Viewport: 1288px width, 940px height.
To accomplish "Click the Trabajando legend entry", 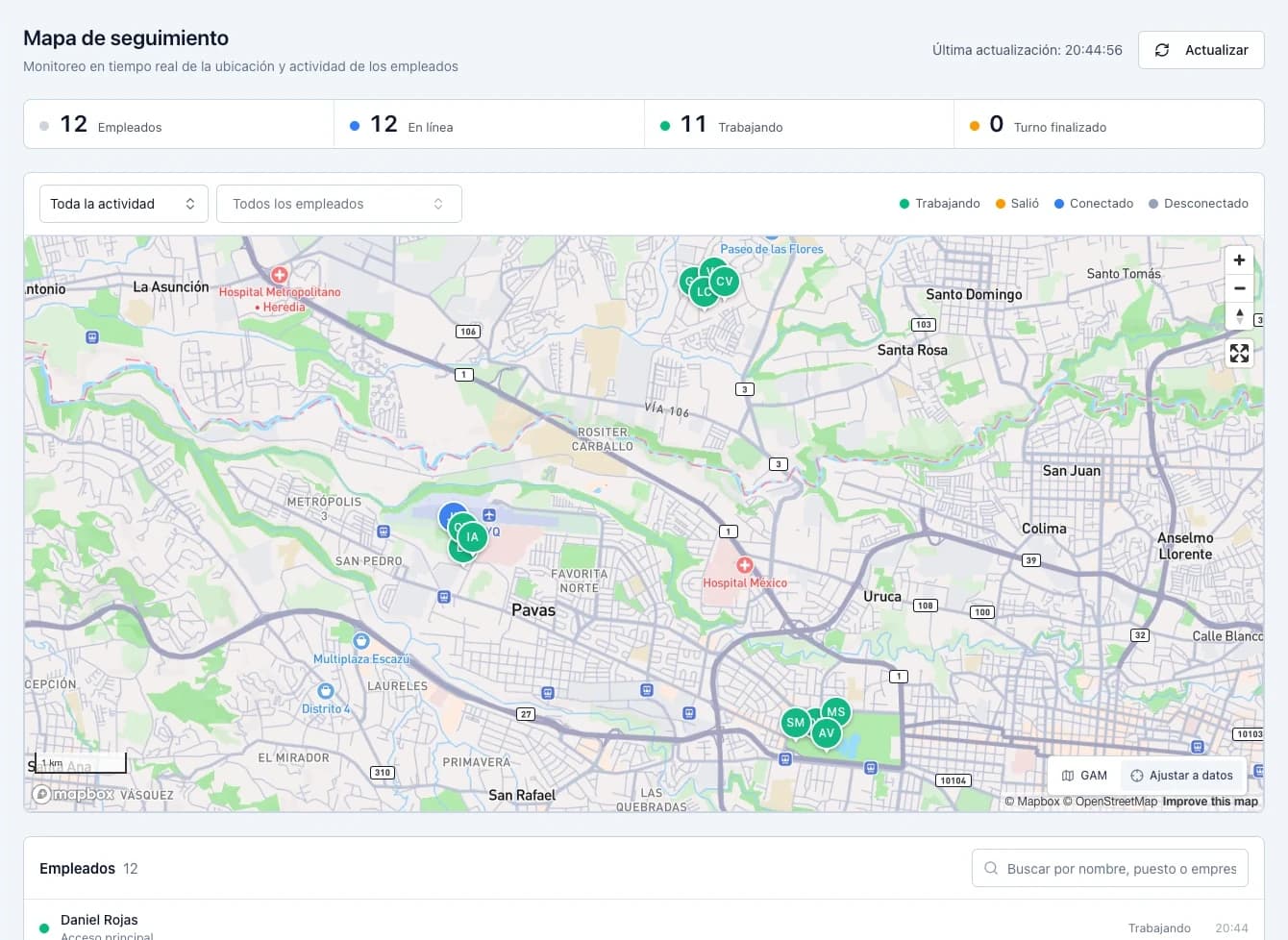I will (939, 204).
